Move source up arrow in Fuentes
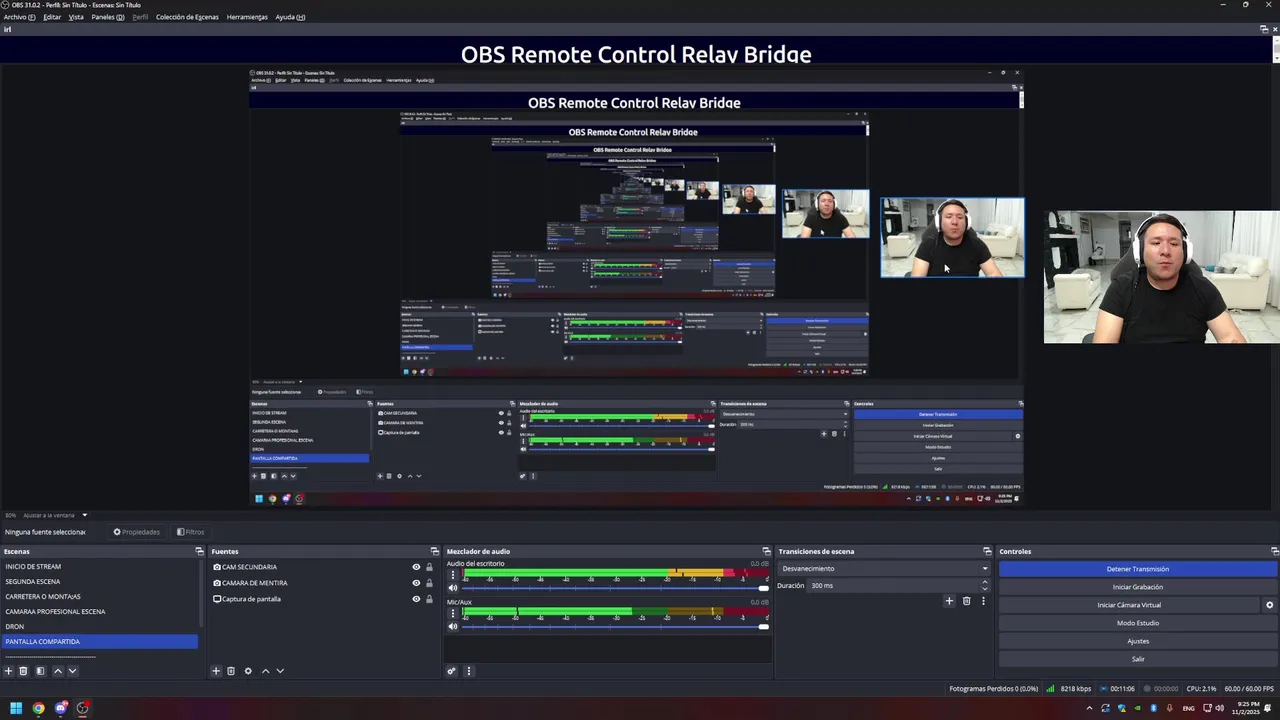 tap(265, 671)
